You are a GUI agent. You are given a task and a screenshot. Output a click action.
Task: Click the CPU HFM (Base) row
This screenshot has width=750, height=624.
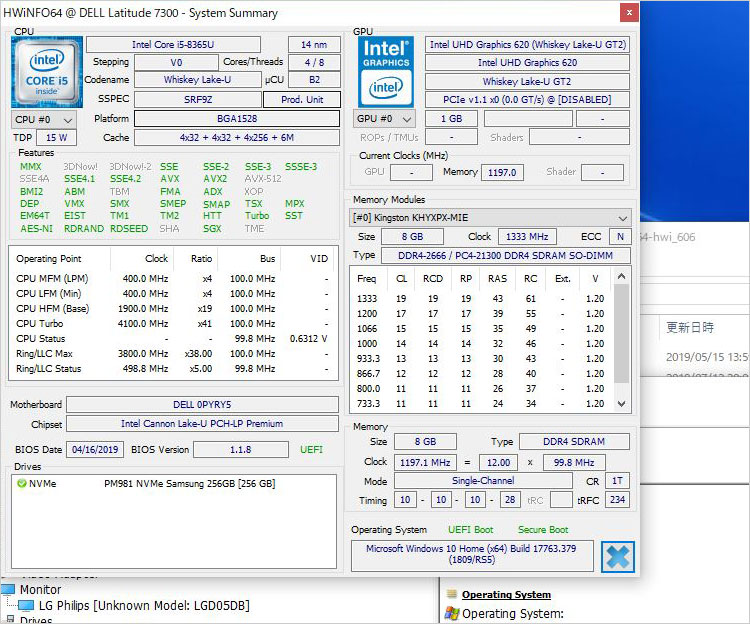[x=172, y=309]
